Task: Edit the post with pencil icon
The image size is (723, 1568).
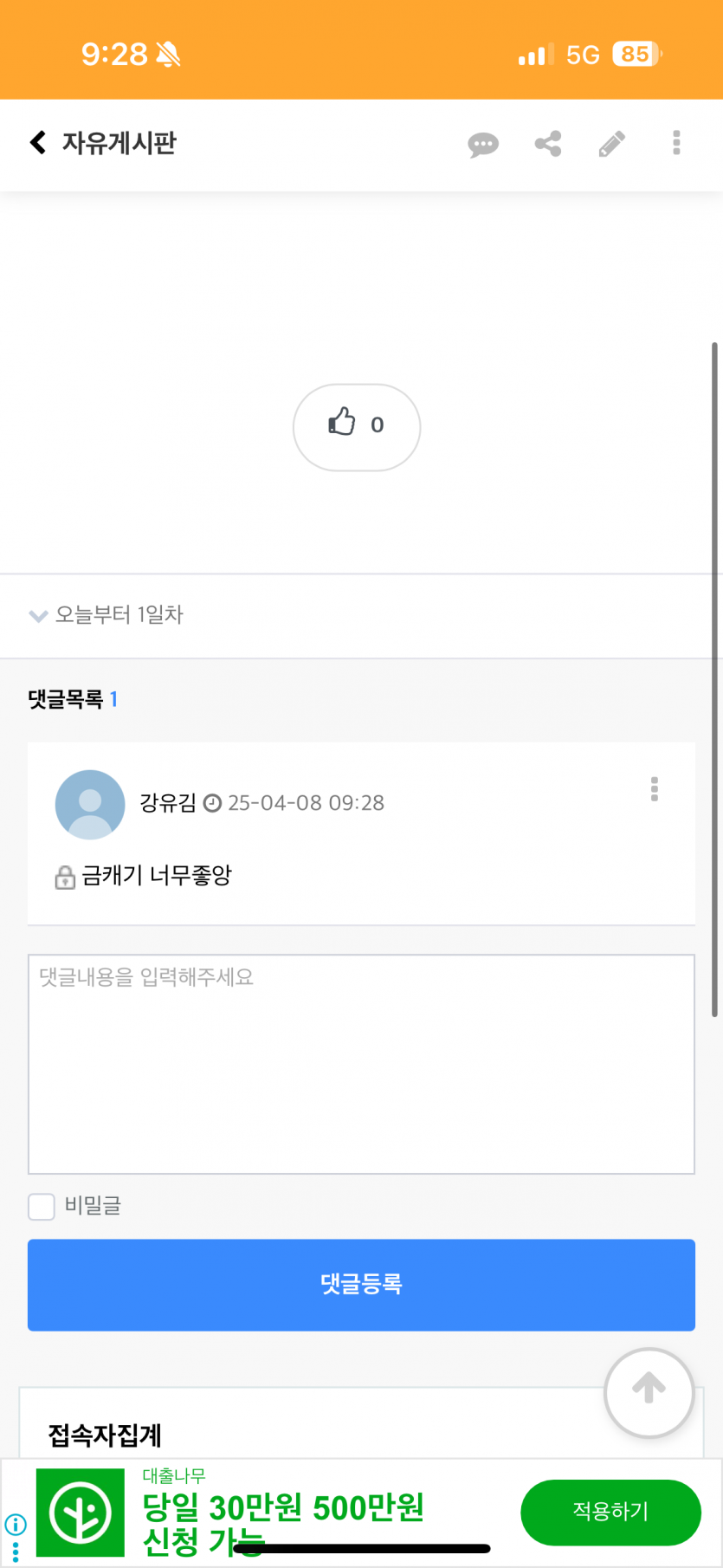Action: 612,144
